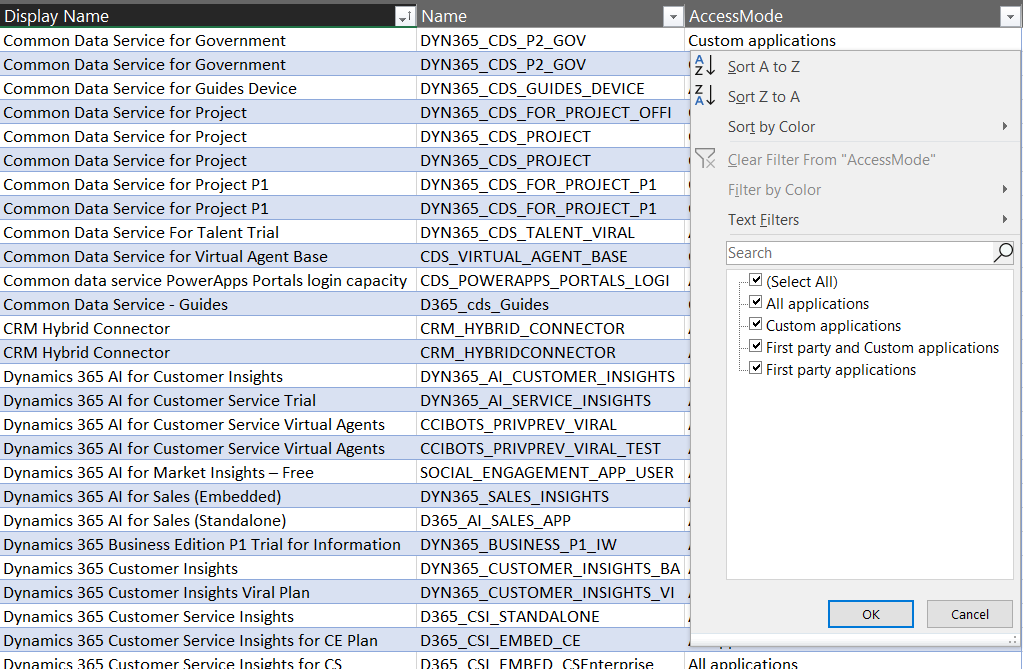Select the Display Name header cell
Screen dimensions: 1023x669
(x=208, y=16)
